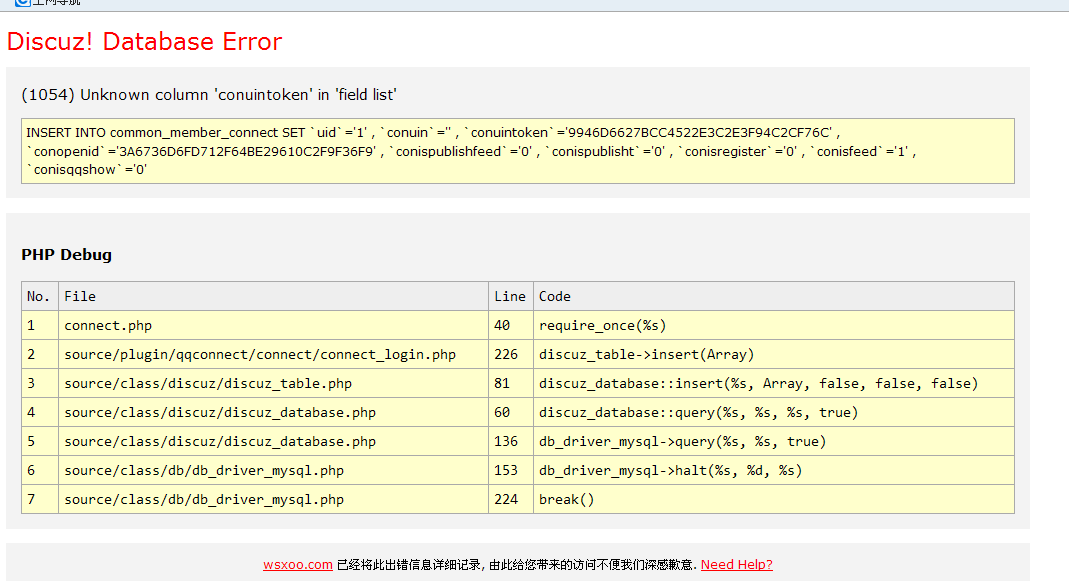Click line number 153 cell
Screen dimensions: 1069x581
coord(511,471)
